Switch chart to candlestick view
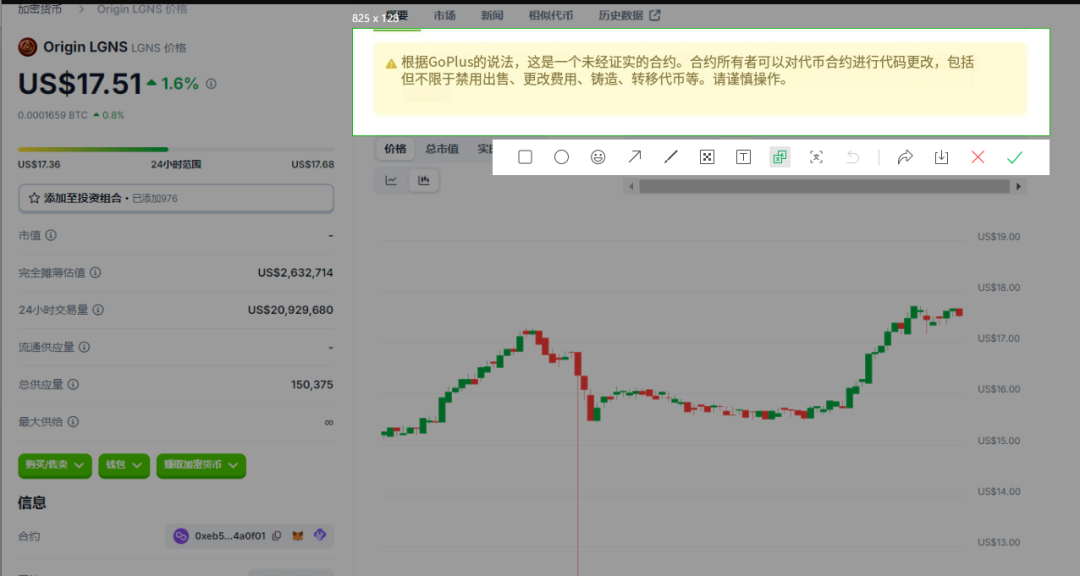This screenshot has width=1080, height=576. click(421, 179)
